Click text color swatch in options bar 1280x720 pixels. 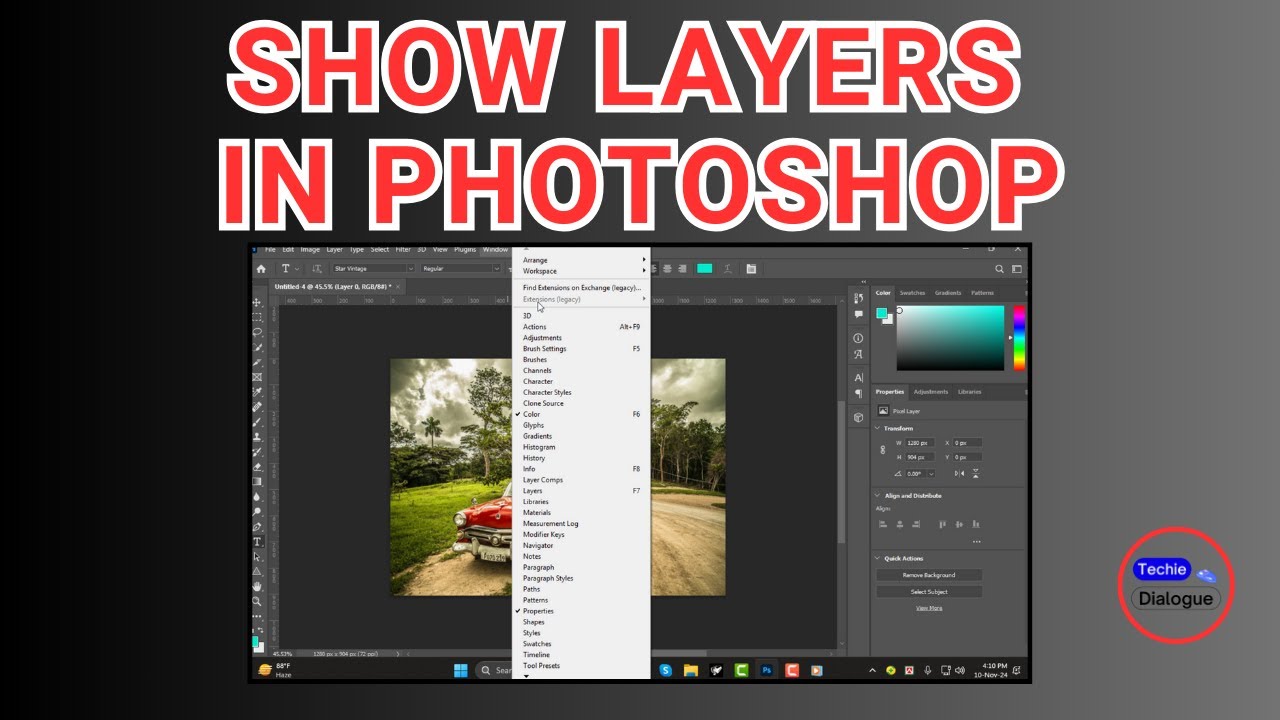(705, 269)
